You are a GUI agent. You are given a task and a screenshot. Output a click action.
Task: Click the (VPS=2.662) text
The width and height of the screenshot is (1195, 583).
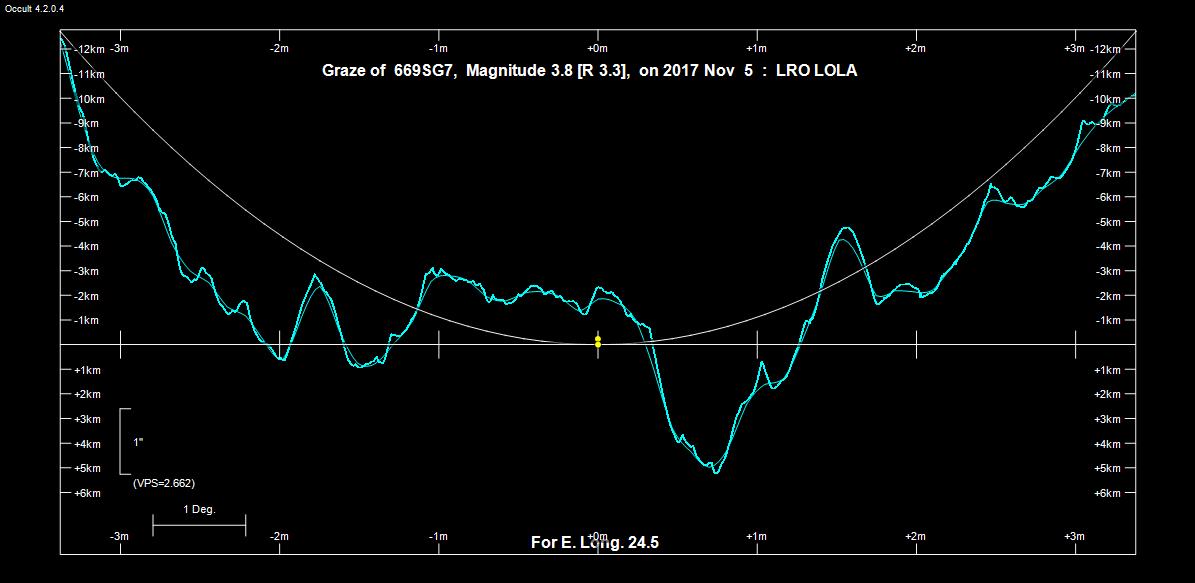point(163,483)
